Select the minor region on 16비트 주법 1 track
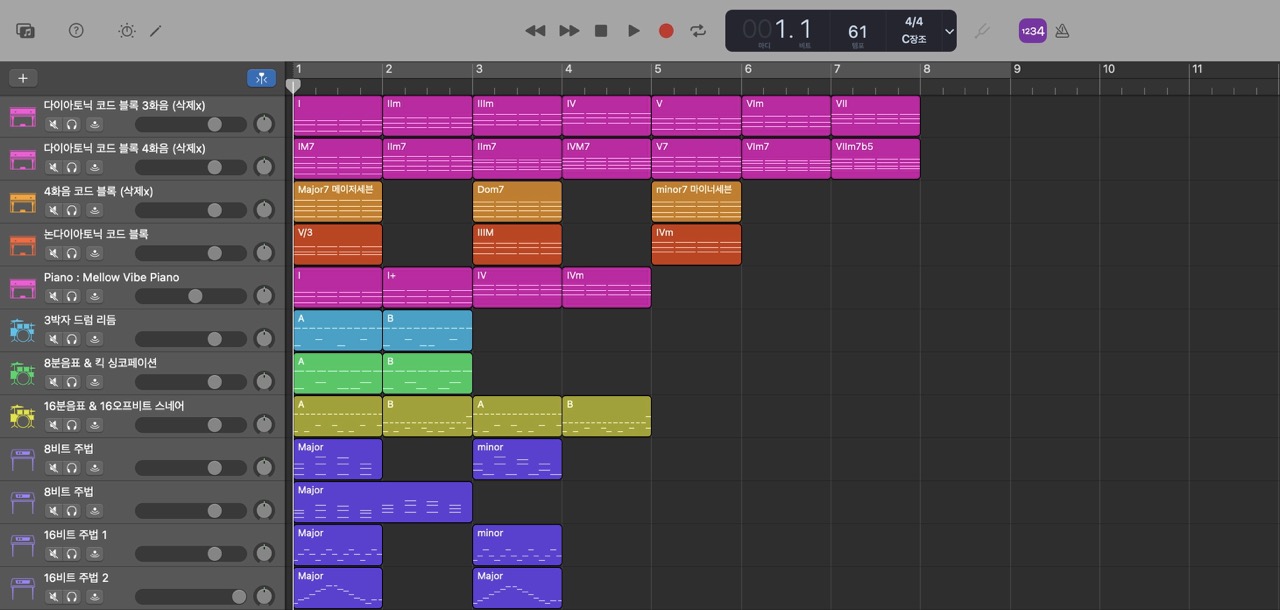The image size is (1280, 610). click(517, 545)
